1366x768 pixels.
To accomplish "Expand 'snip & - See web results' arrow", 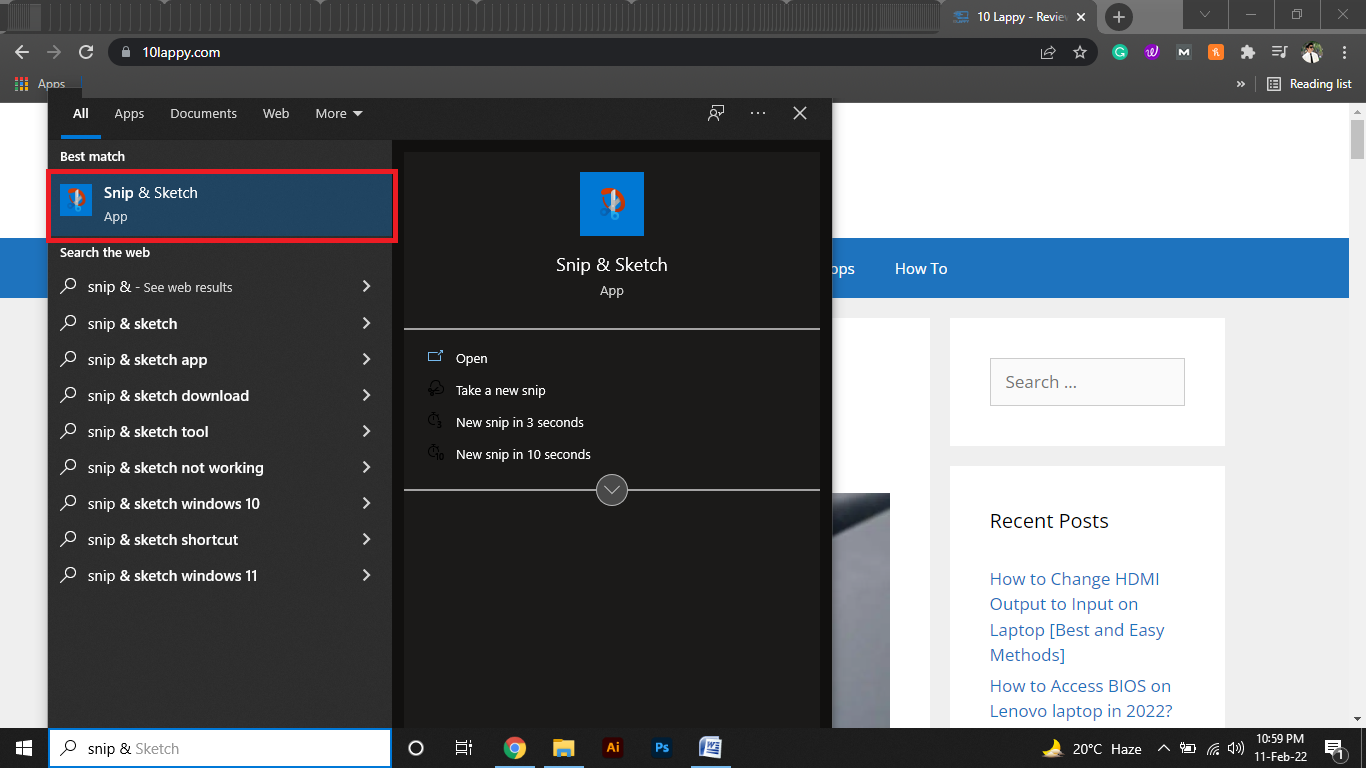I will (366, 287).
